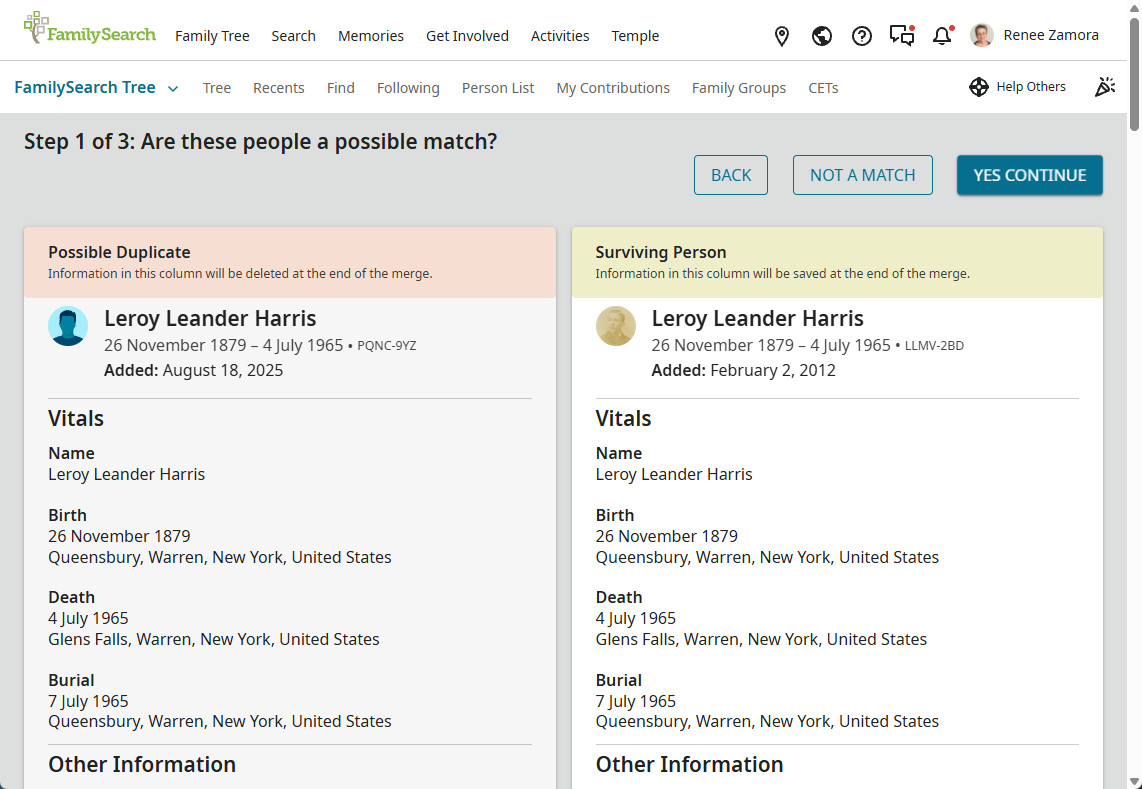Click the scrollbar down arrow

tap(1134, 782)
